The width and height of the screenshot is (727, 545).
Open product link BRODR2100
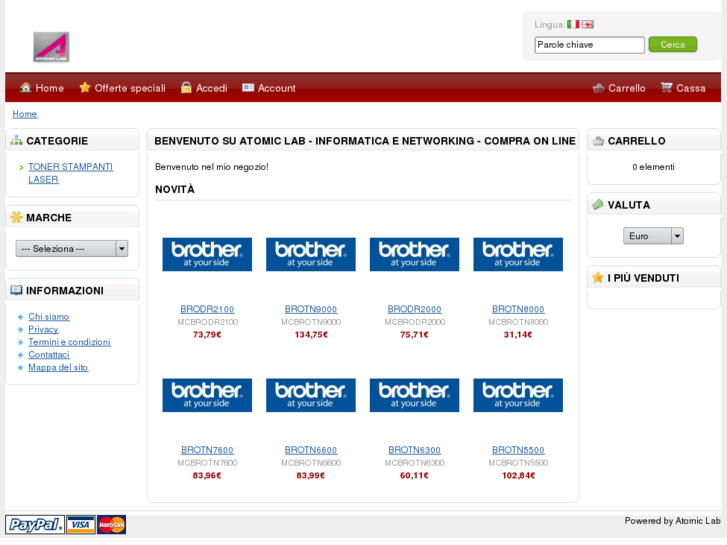(x=207, y=309)
